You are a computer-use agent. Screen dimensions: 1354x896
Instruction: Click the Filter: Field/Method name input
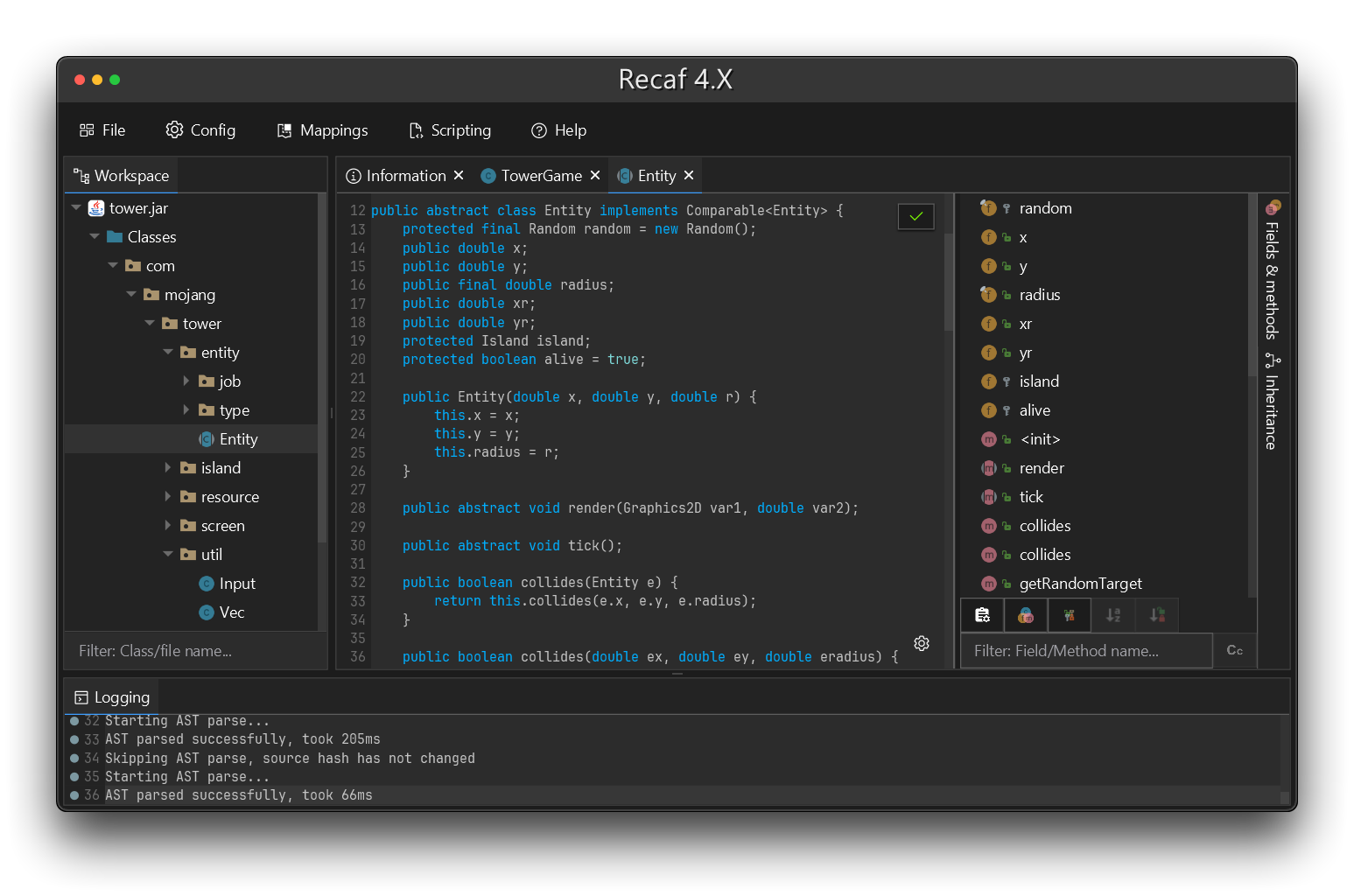(x=1086, y=651)
